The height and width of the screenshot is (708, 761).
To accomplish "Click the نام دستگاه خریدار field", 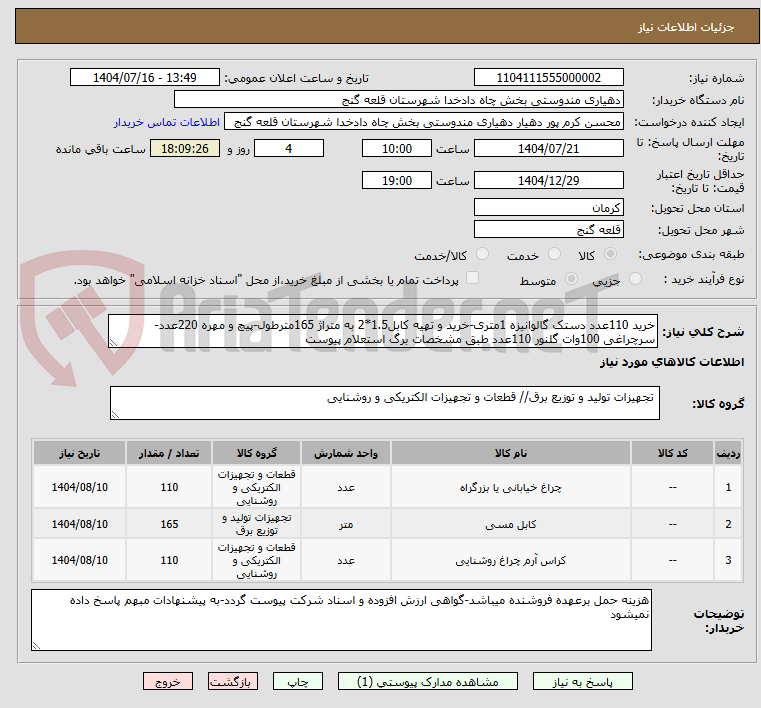I will [x=398, y=100].
